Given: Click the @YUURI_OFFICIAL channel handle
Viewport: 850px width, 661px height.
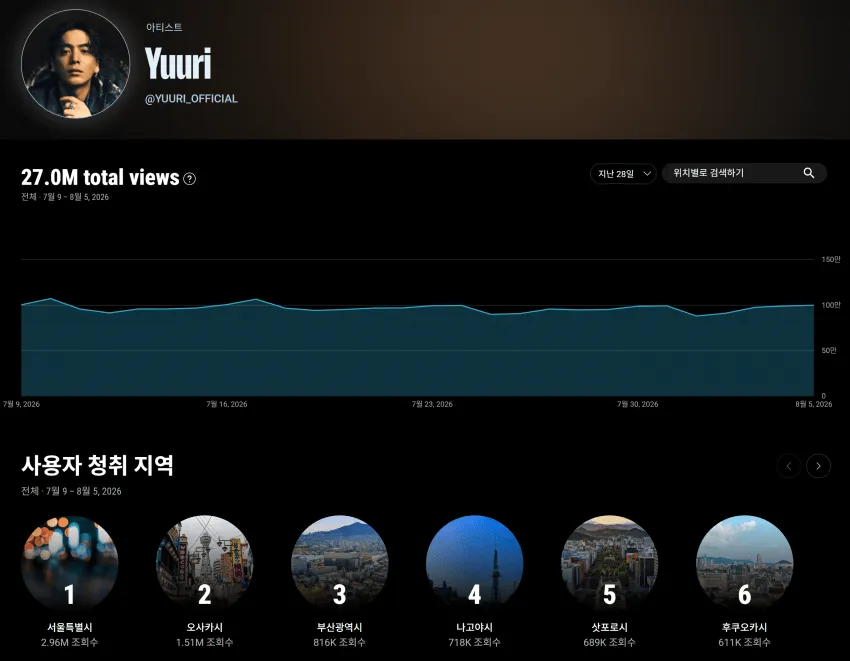Looking at the screenshot, I should pos(191,99).
